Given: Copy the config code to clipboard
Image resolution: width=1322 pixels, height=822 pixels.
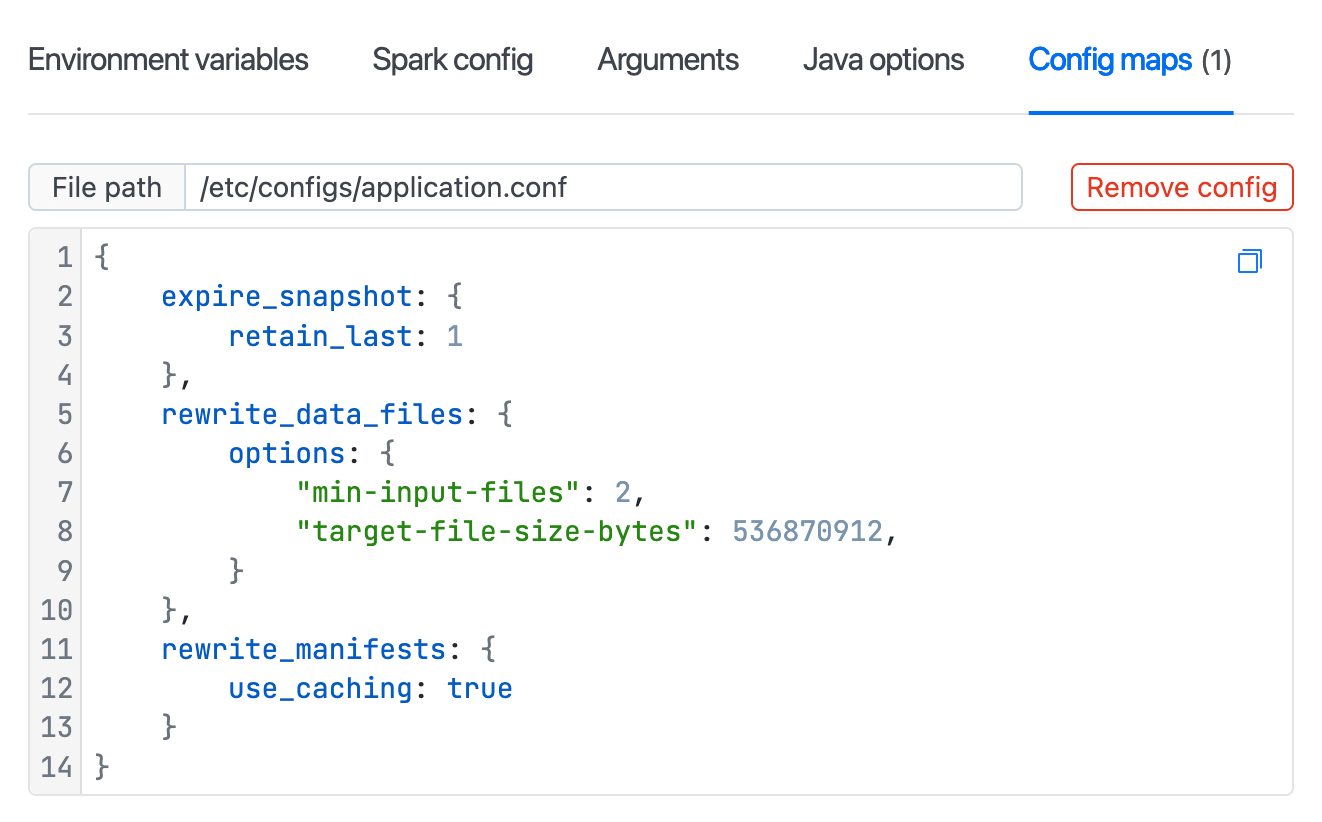Looking at the screenshot, I should (x=1250, y=261).
